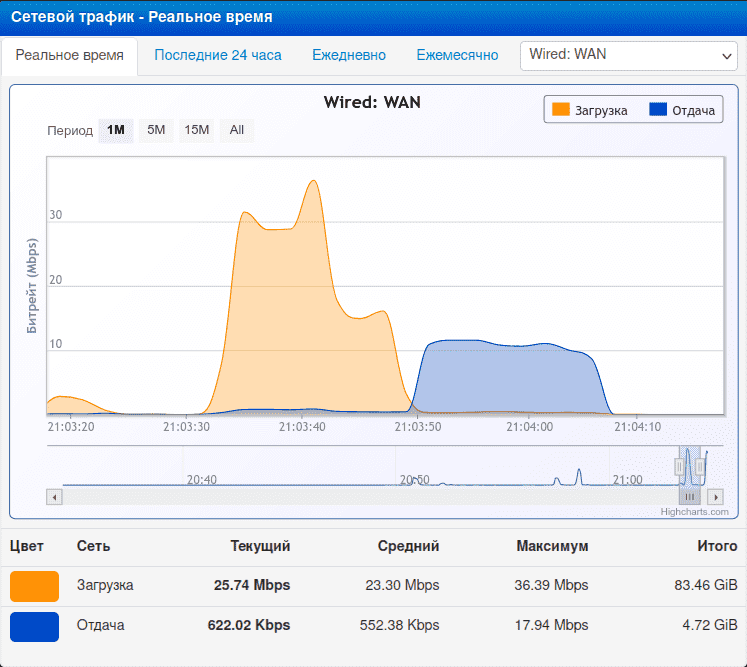This screenshot has width=747, height=667.
Task: Click the blue Отдача color swatch in table
Action: point(34,626)
